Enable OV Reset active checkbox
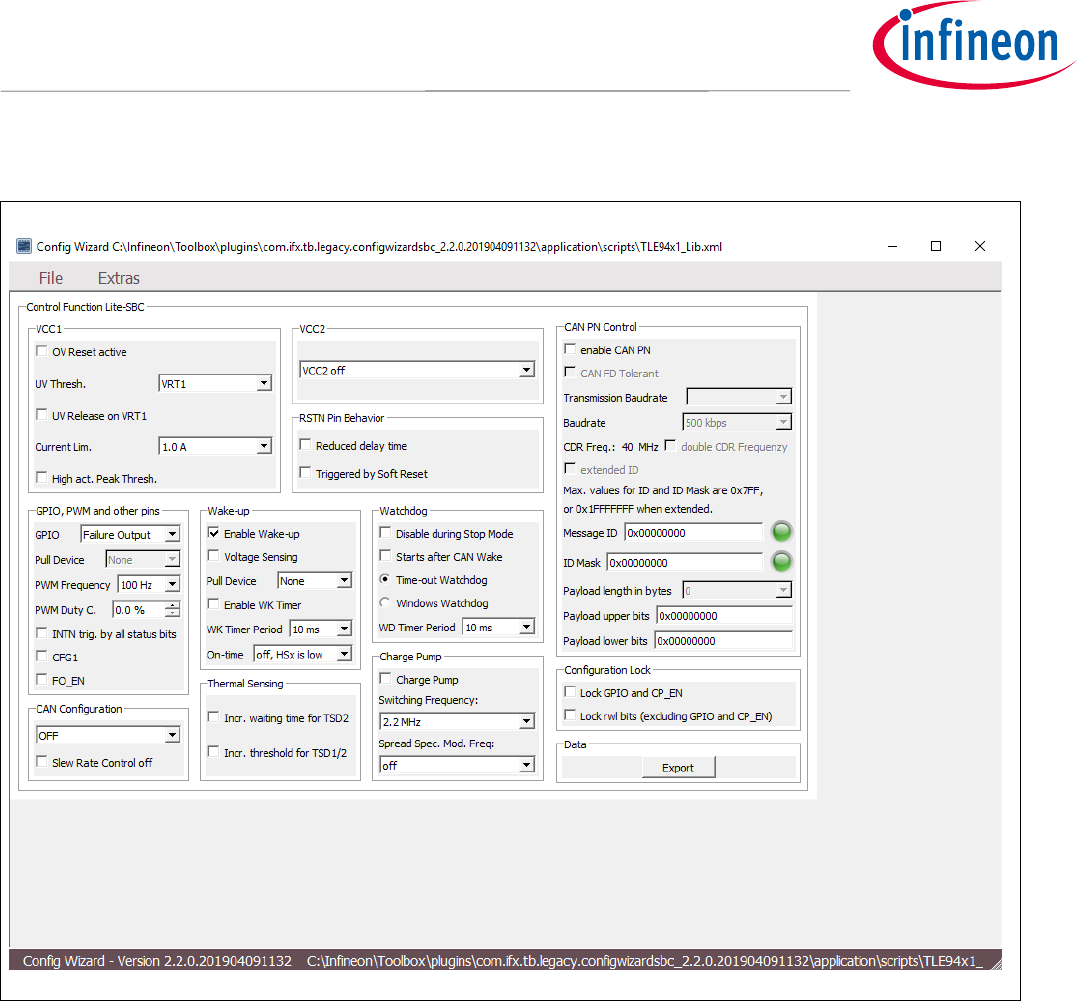This screenshot has height=1001, width=1077. pos(41,351)
